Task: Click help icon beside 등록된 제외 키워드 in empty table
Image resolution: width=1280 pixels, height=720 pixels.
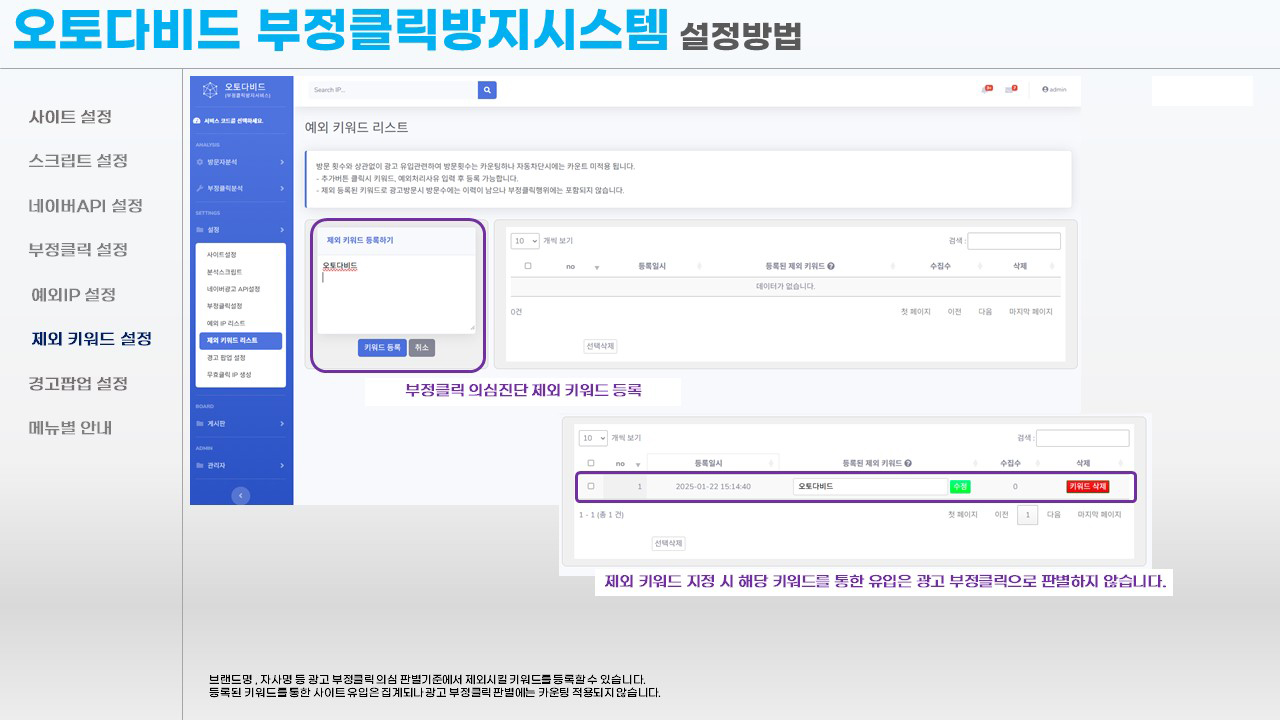Action: [x=831, y=267]
